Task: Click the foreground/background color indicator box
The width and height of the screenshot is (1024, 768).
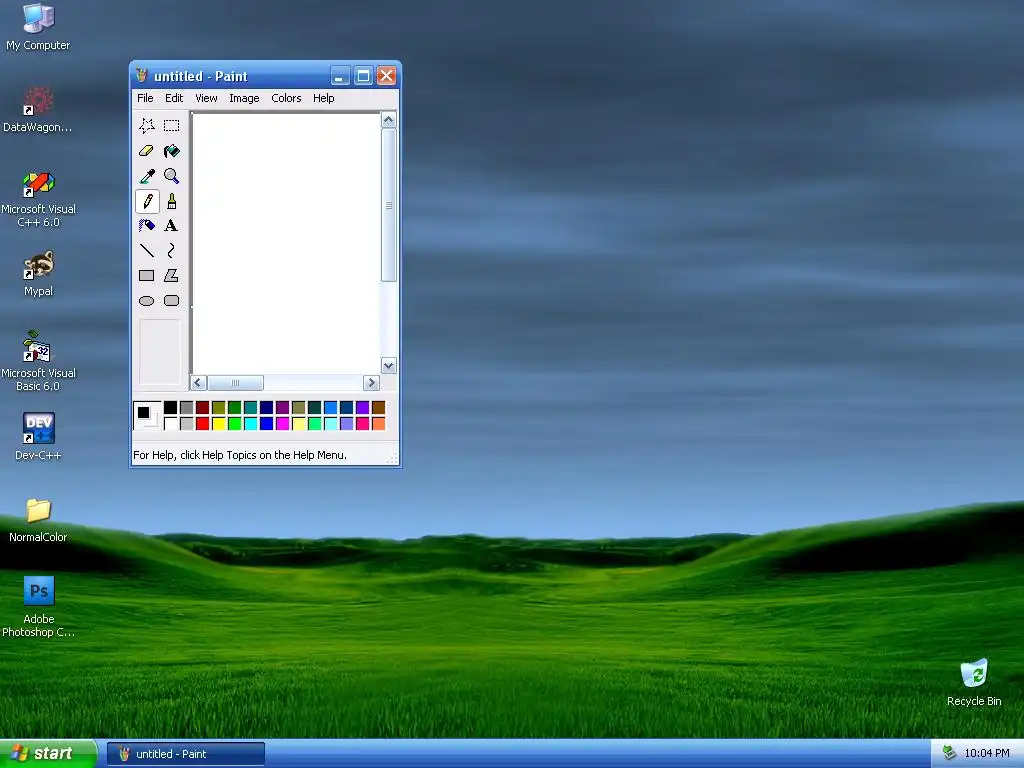Action: tap(147, 415)
